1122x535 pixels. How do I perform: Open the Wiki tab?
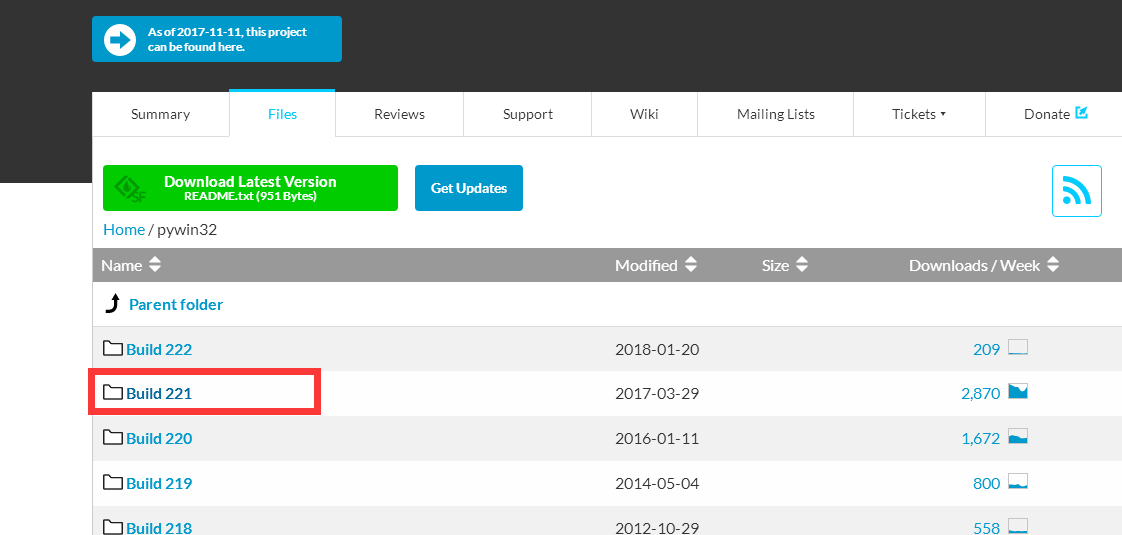pos(644,114)
